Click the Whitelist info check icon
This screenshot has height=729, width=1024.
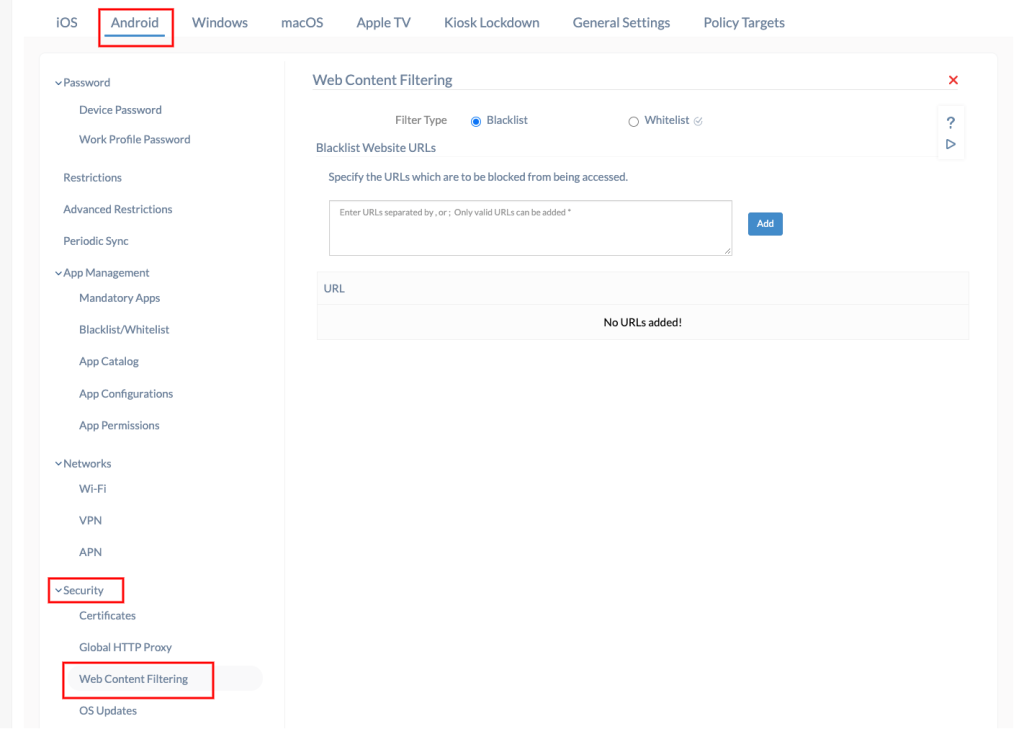click(x=698, y=121)
